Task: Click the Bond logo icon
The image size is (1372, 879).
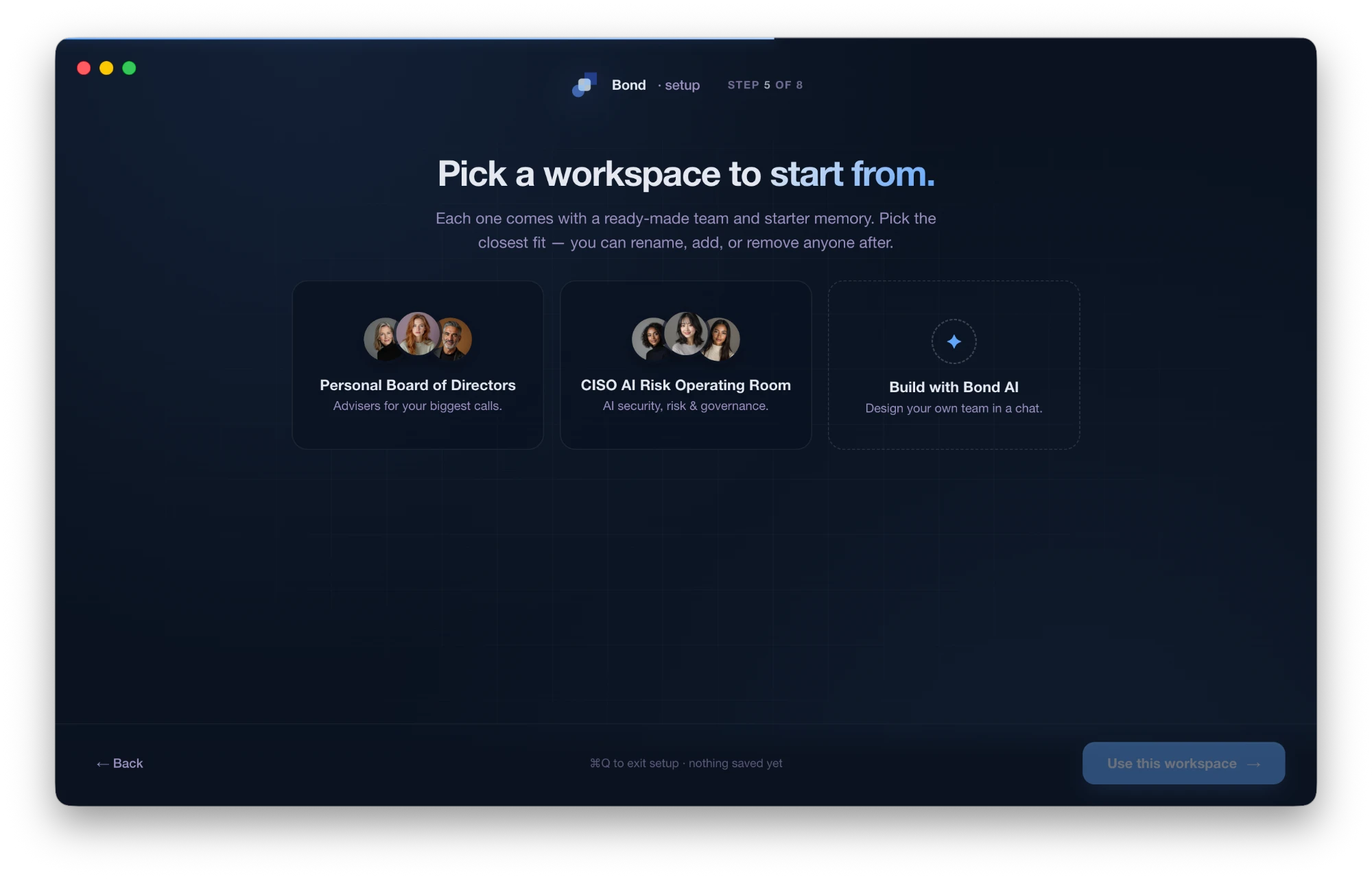Action: [584, 85]
